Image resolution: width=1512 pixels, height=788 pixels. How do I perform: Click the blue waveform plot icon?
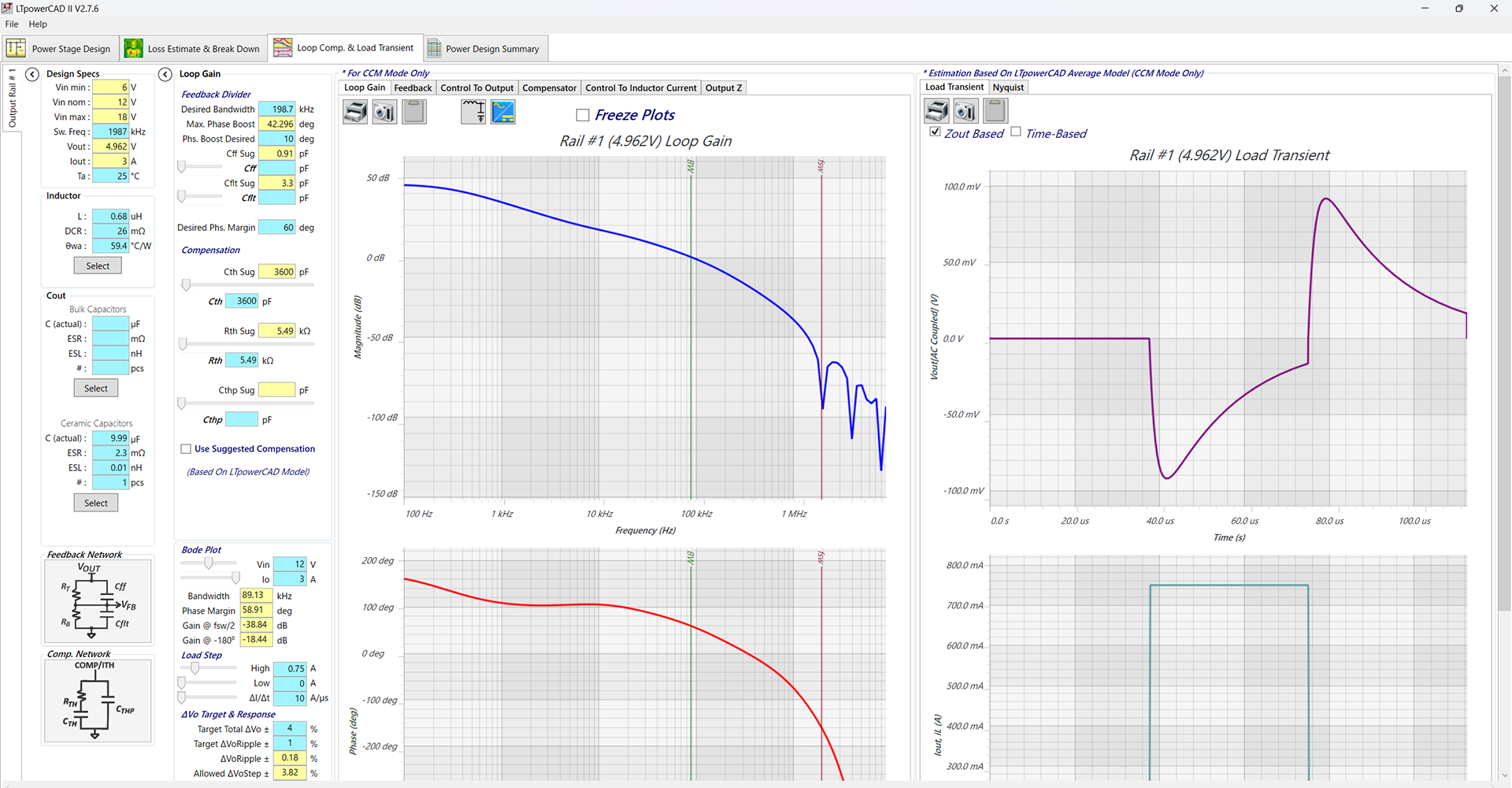pos(503,112)
